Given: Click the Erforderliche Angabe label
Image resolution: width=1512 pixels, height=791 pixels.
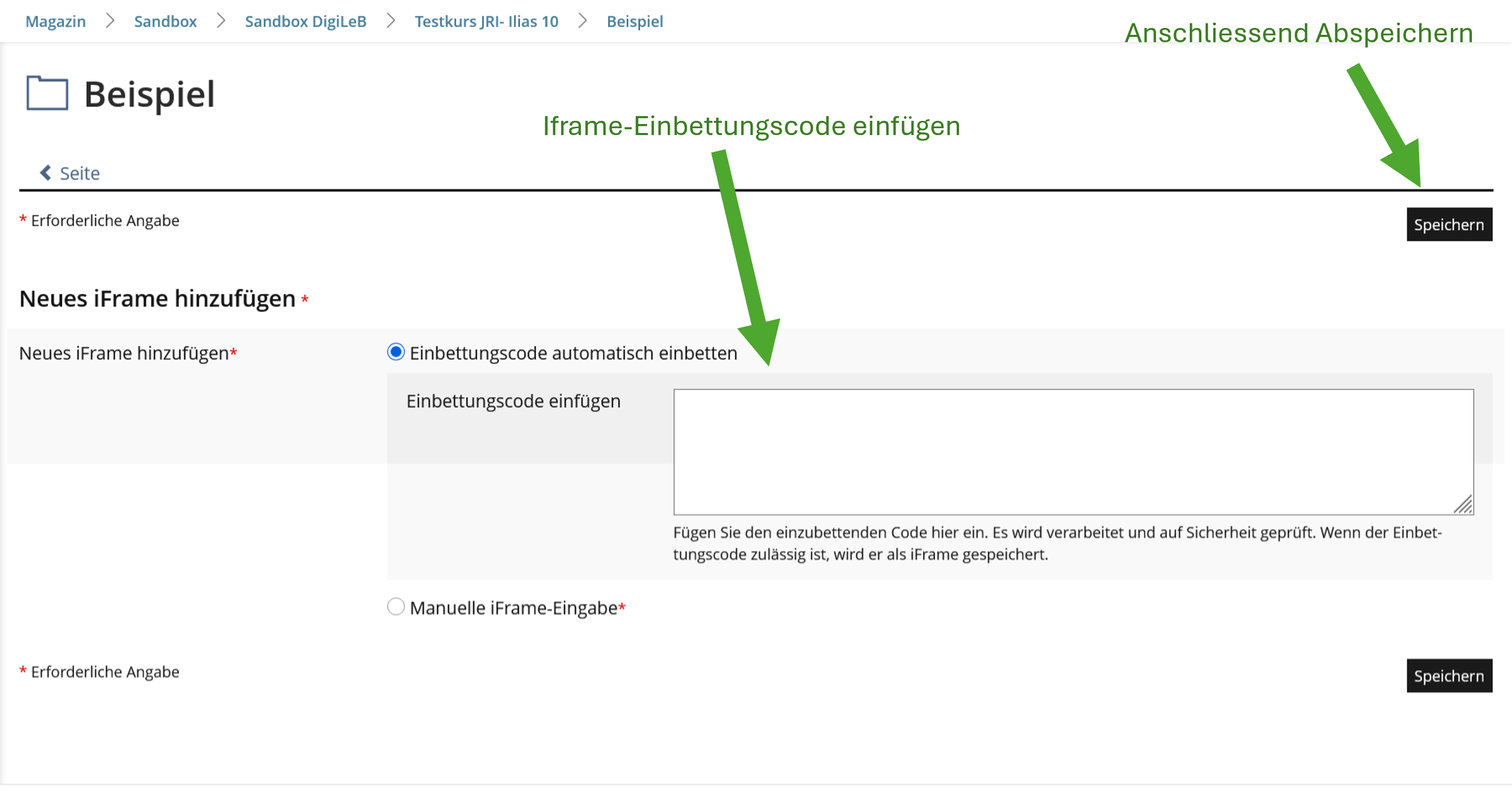Looking at the screenshot, I should [104, 220].
